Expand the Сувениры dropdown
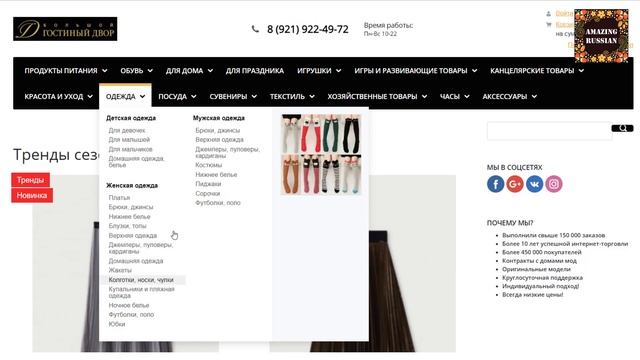The height and width of the screenshot is (360, 640). coord(233,97)
